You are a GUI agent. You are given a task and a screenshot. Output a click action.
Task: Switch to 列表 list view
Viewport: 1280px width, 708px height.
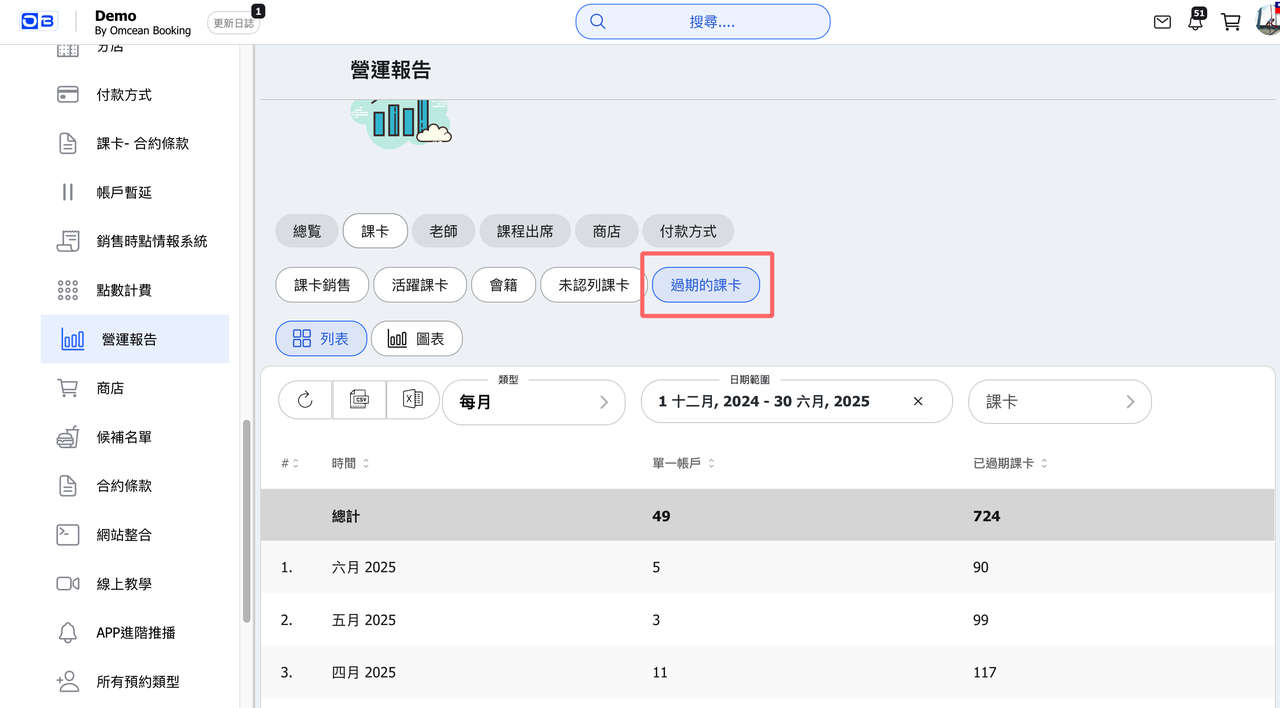(x=321, y=339)
